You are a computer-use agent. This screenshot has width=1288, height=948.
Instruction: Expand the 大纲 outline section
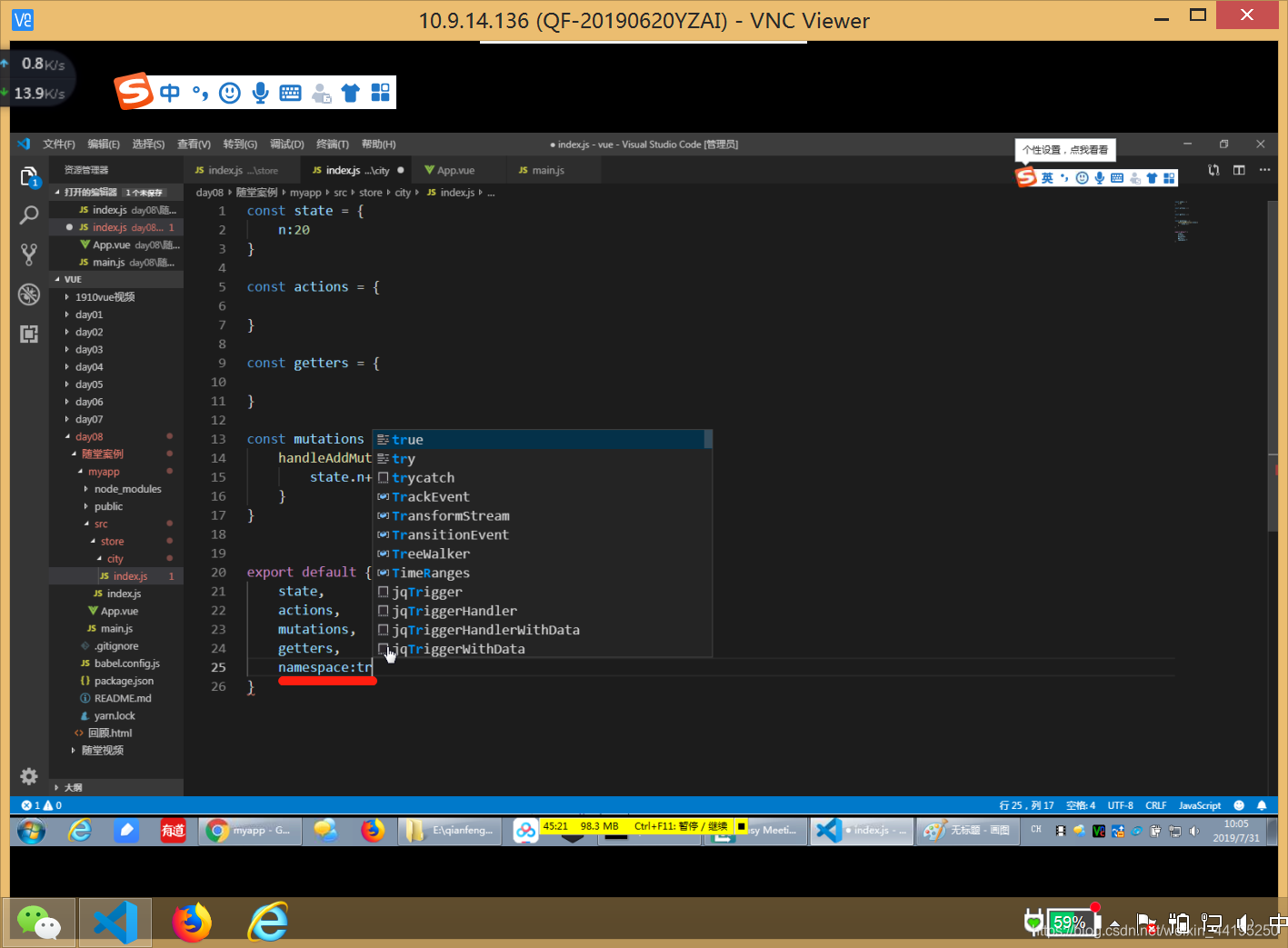pos(116,787)
